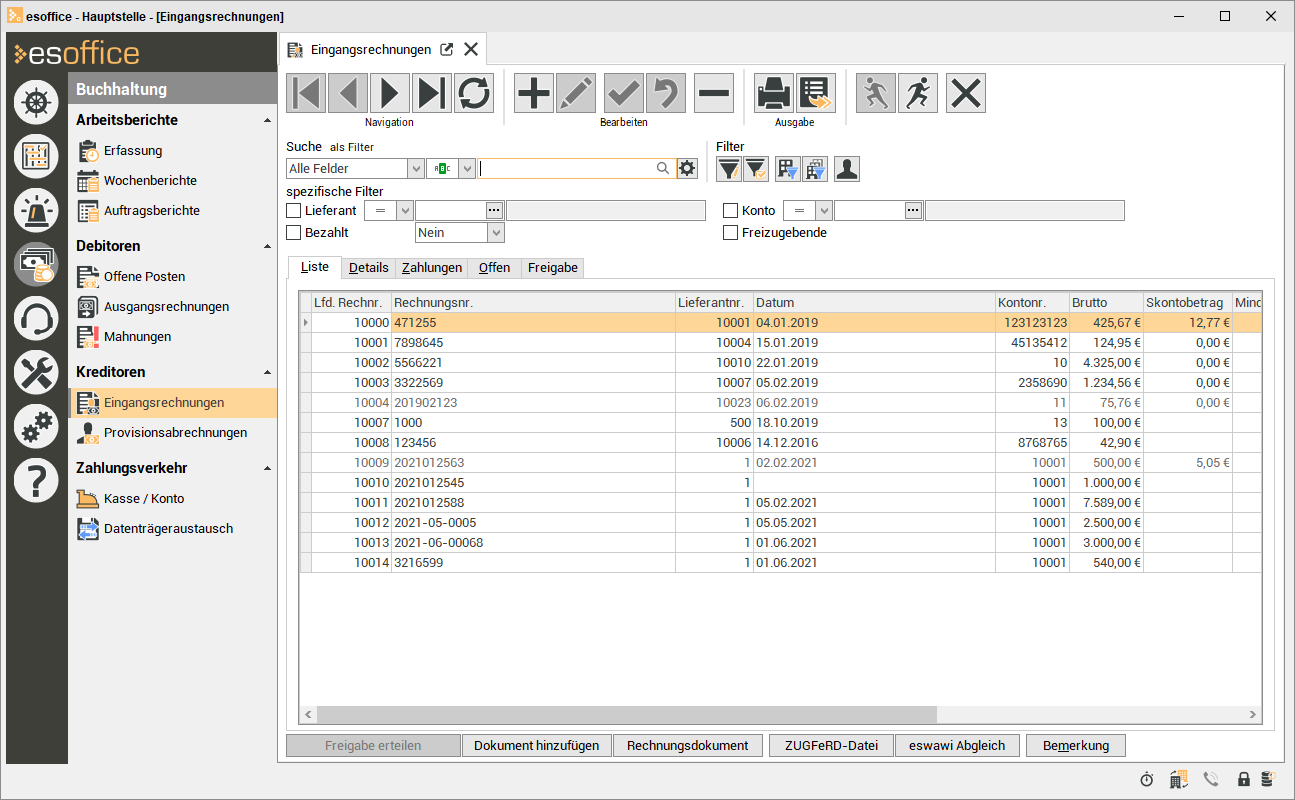This screenshot has height=800, width=1295.
Task: Click the refresh icon in Navigation toolbar
Action: click(x=474, y=93)
